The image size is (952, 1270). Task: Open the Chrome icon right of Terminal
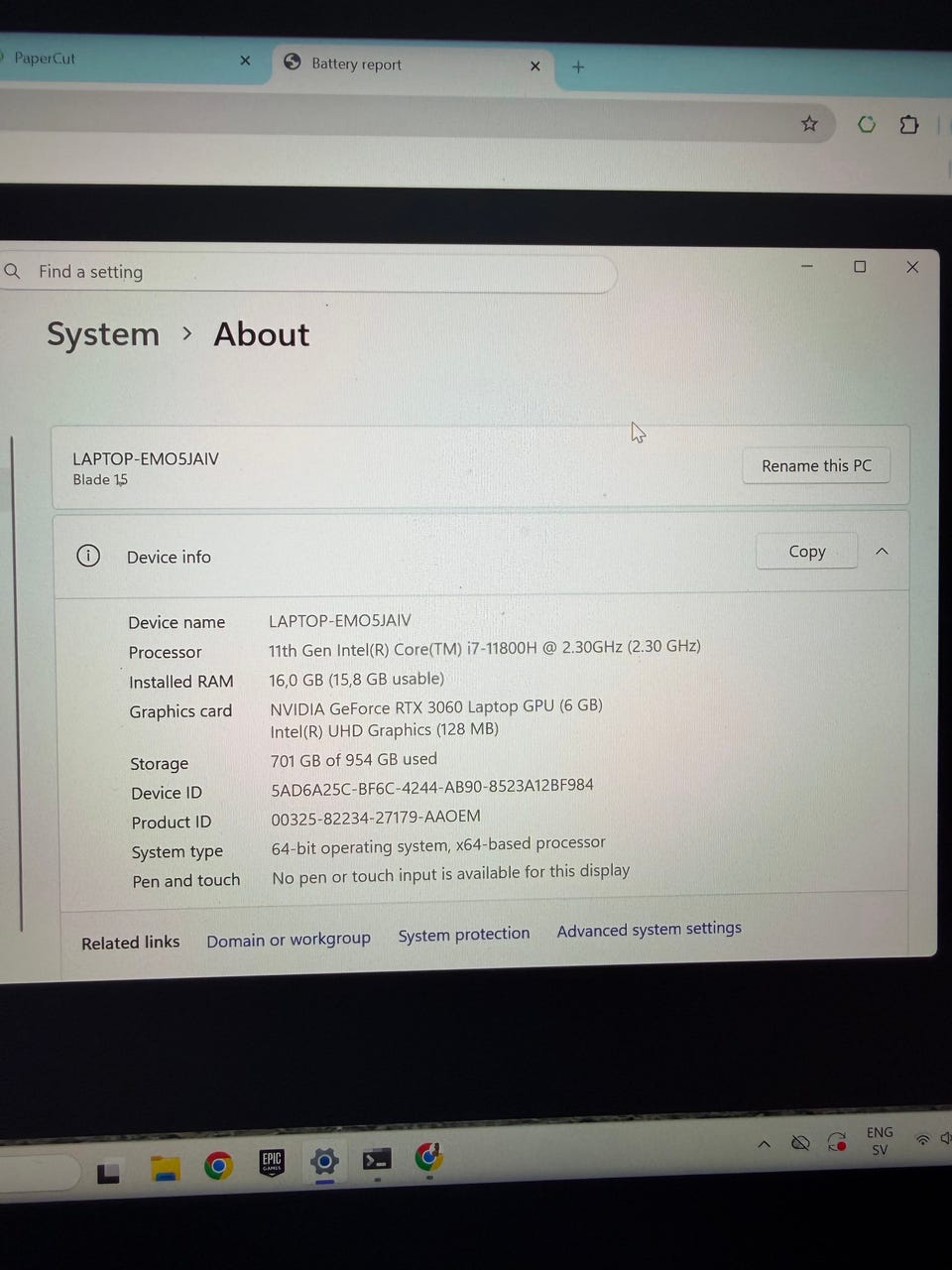(x=428, y=1157)
